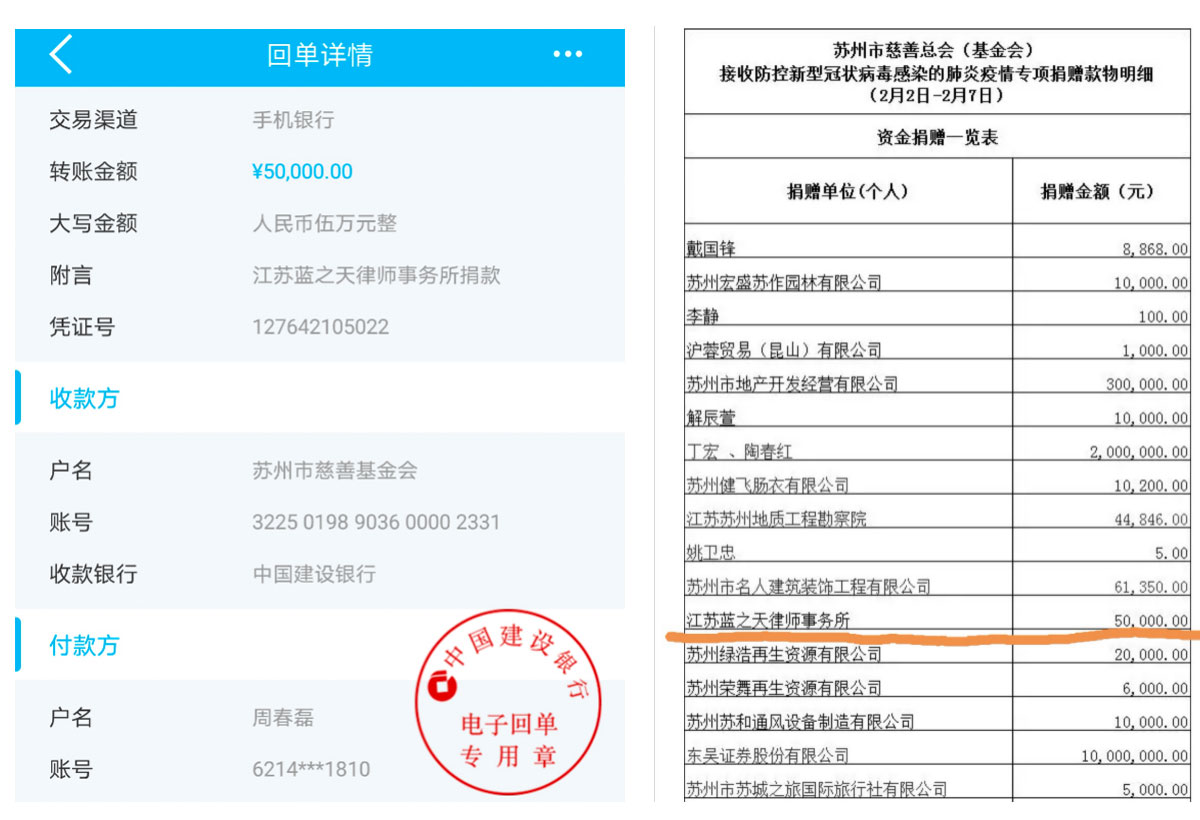Image resolution: width=1200 pixels, height=820 pixels.
Task: Click donor 苏州市地产开发经营有限公司
Action: click(792, 383)
